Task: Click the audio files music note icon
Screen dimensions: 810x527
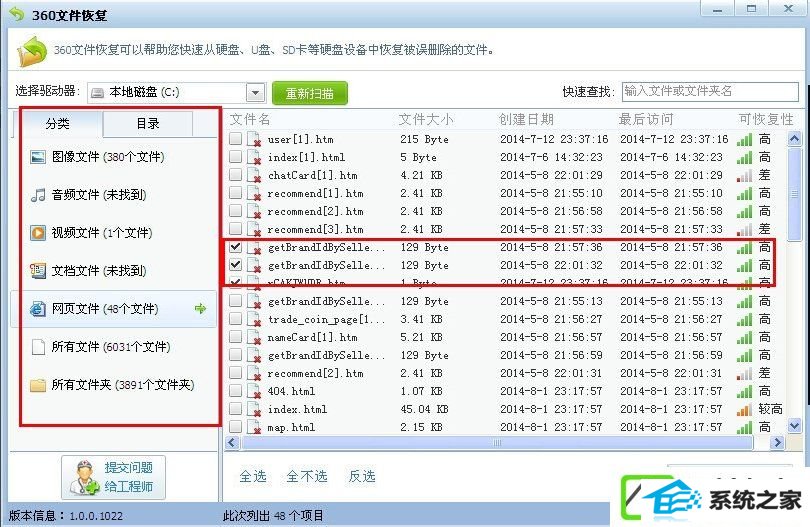Action: point(38,195)
